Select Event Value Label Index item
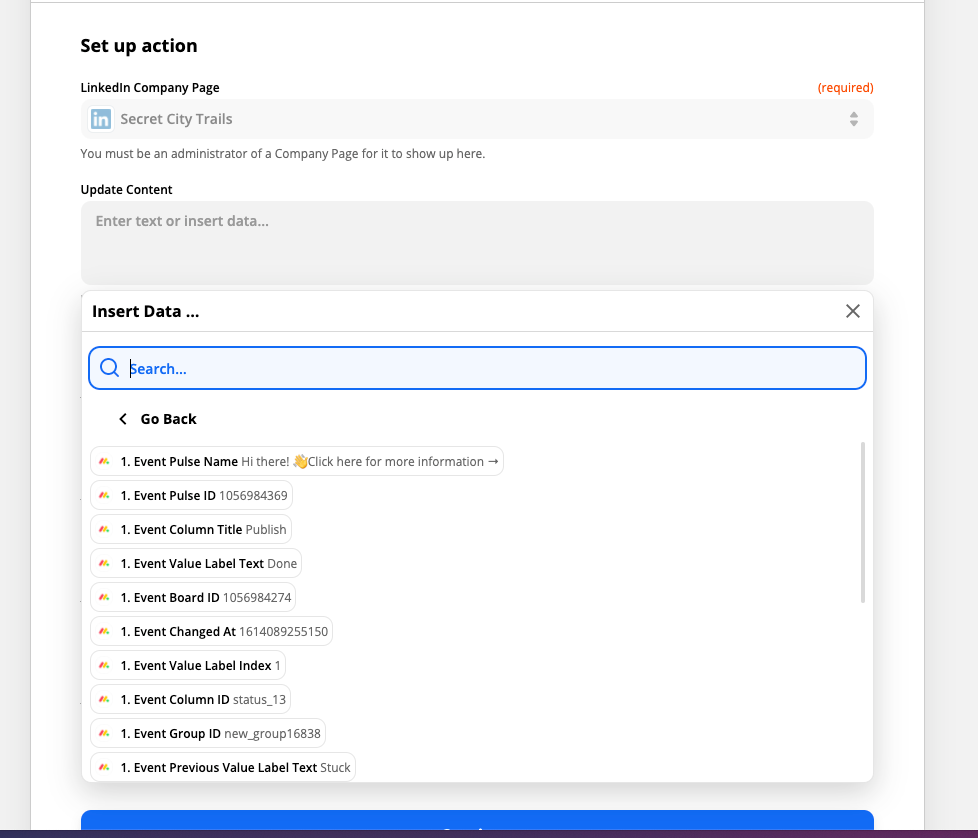978x838 pixels. coord(188,665)
